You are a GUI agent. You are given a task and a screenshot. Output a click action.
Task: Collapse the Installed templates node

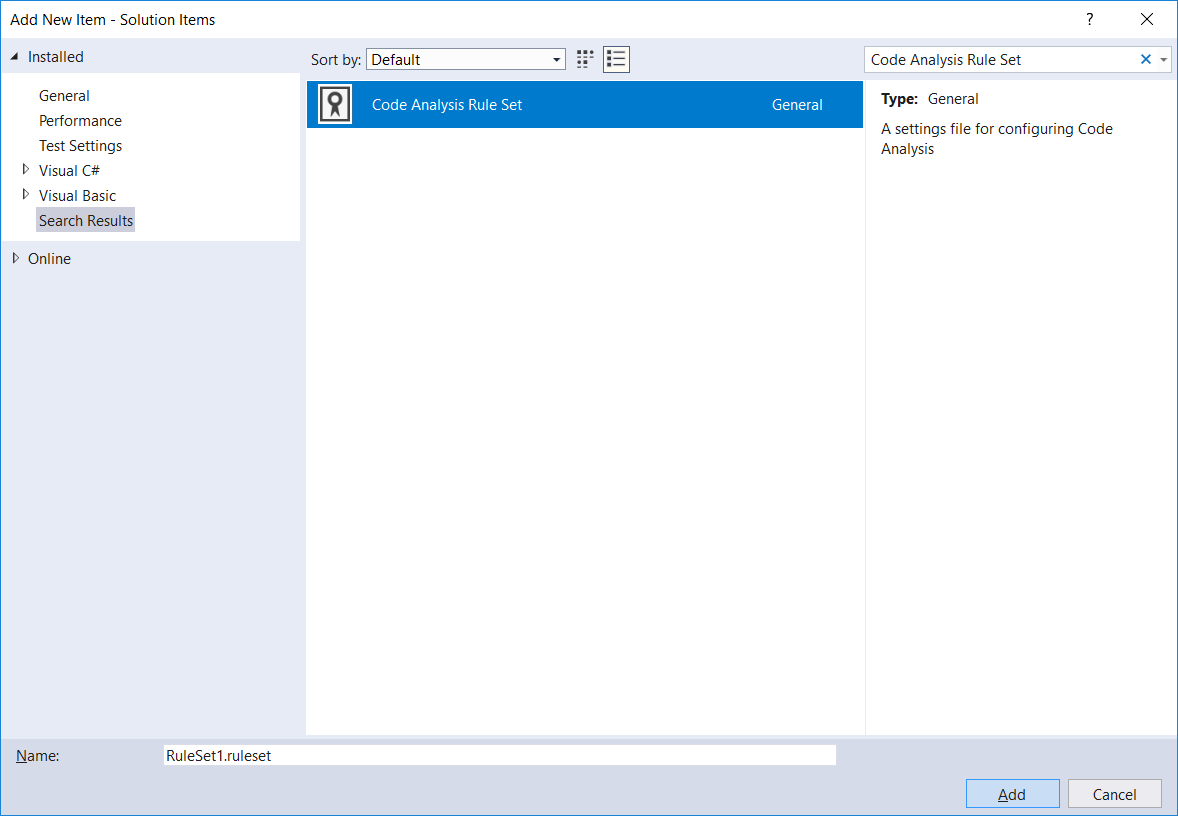point(15,57)
